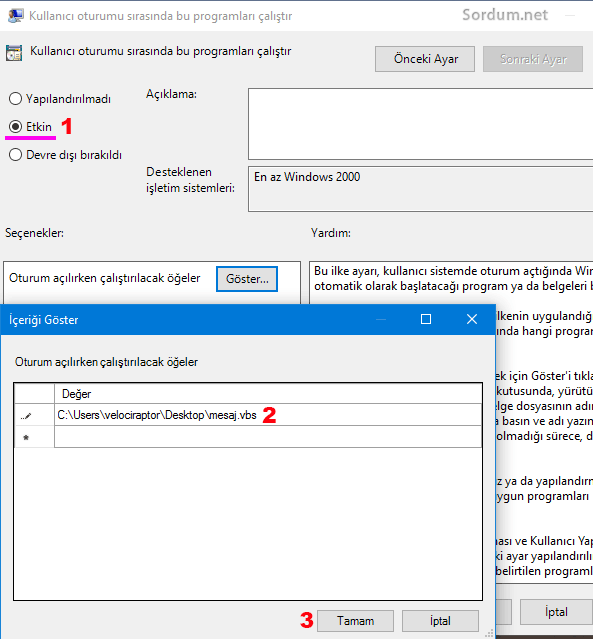Cancel the İçeriği Göster dialog with İptal
This screenshot has height=639, width=593.
point(440,621)
